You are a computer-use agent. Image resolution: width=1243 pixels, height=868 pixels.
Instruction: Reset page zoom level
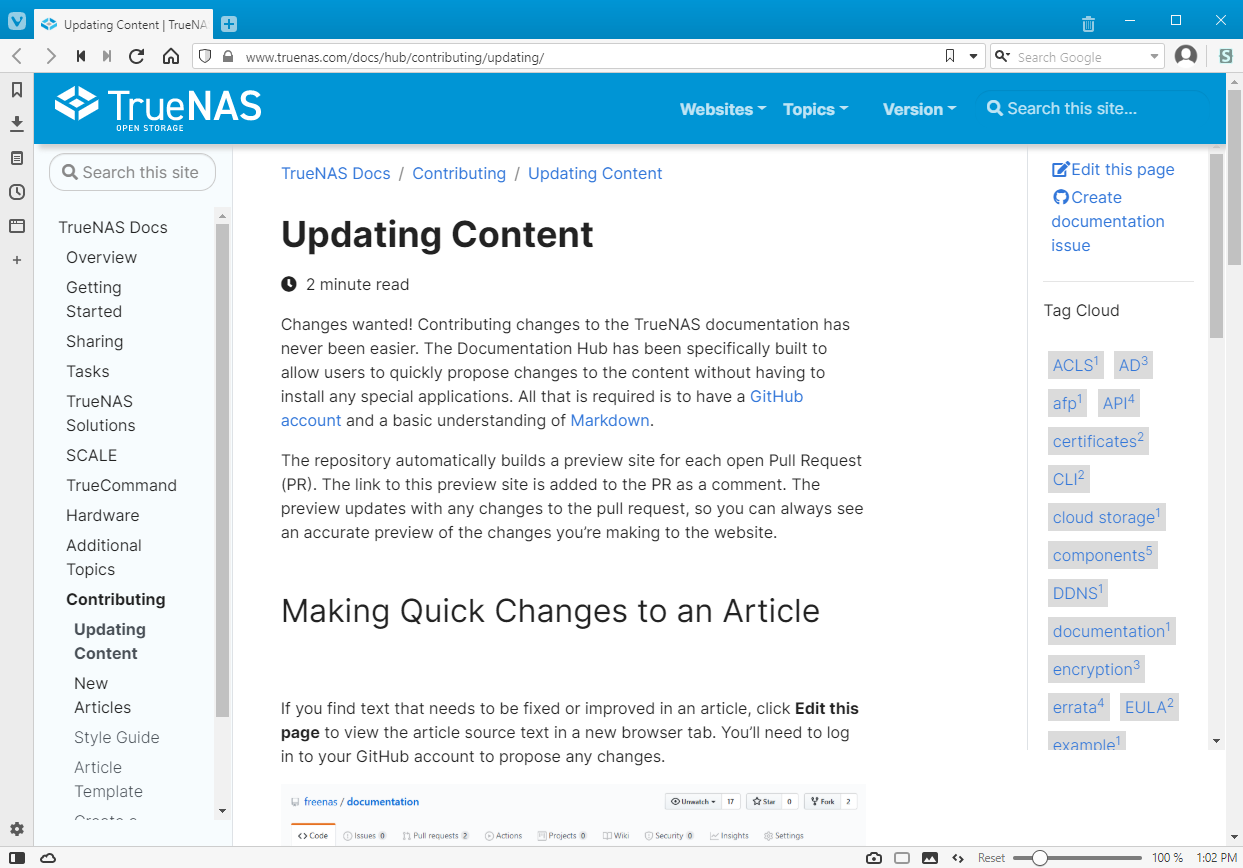coord(991,858)
